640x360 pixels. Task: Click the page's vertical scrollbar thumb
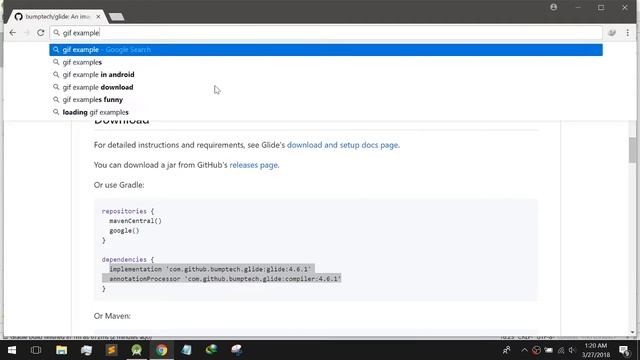[632, 149]
